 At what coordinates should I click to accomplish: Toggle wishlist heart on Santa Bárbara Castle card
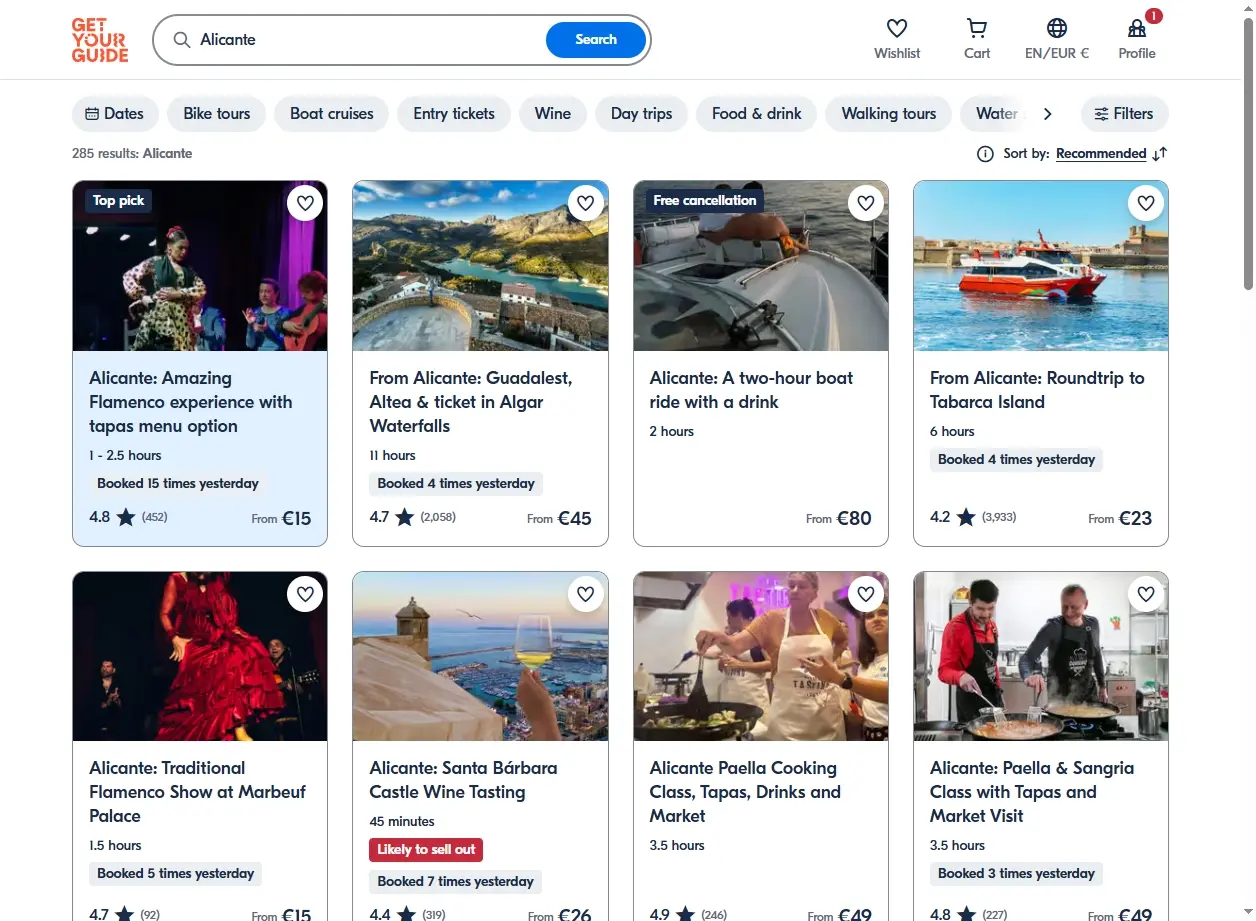tap(586, 594)
